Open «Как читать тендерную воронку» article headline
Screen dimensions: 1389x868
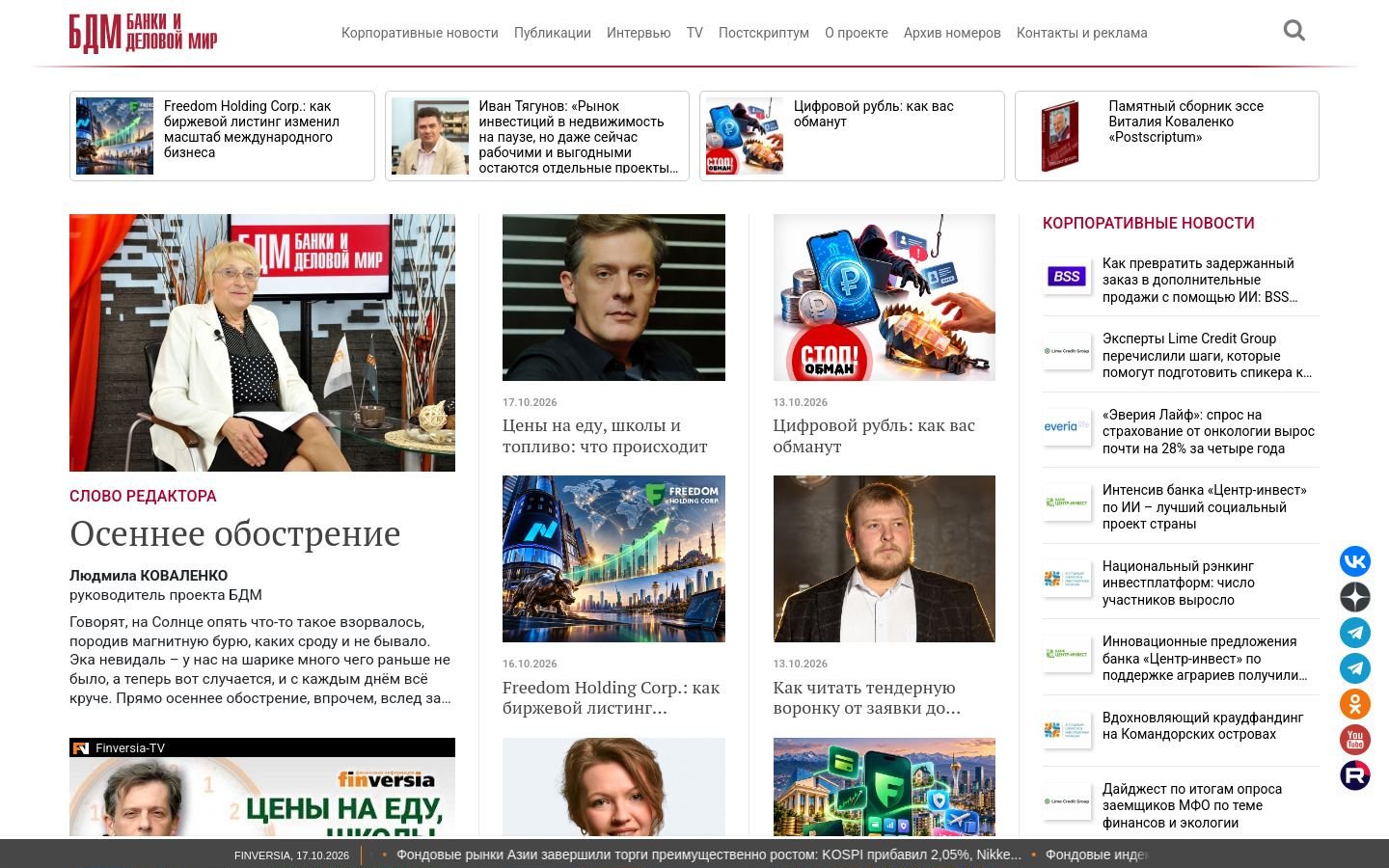pos(867,697)
